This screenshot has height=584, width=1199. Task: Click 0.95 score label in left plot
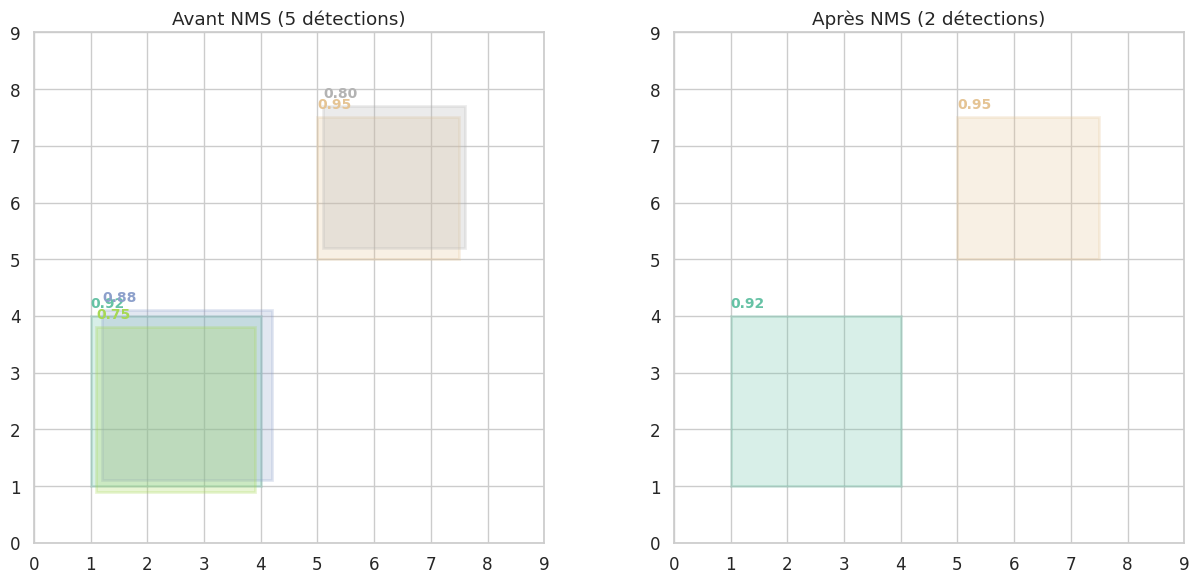333,105
